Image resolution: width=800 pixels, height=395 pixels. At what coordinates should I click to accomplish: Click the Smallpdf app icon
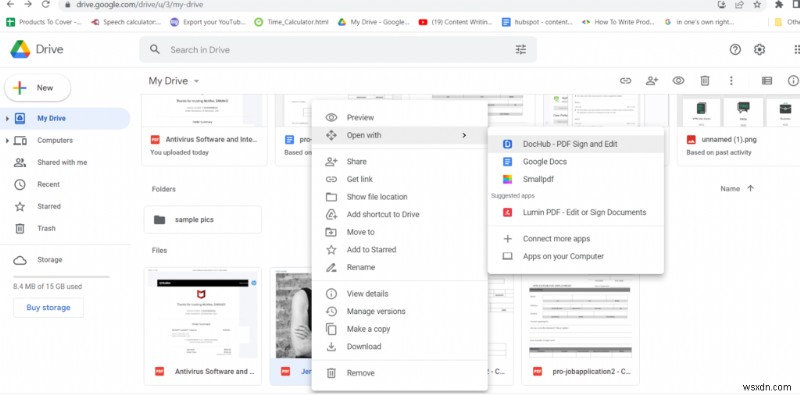pyautogui.click(x=507, y=179)
